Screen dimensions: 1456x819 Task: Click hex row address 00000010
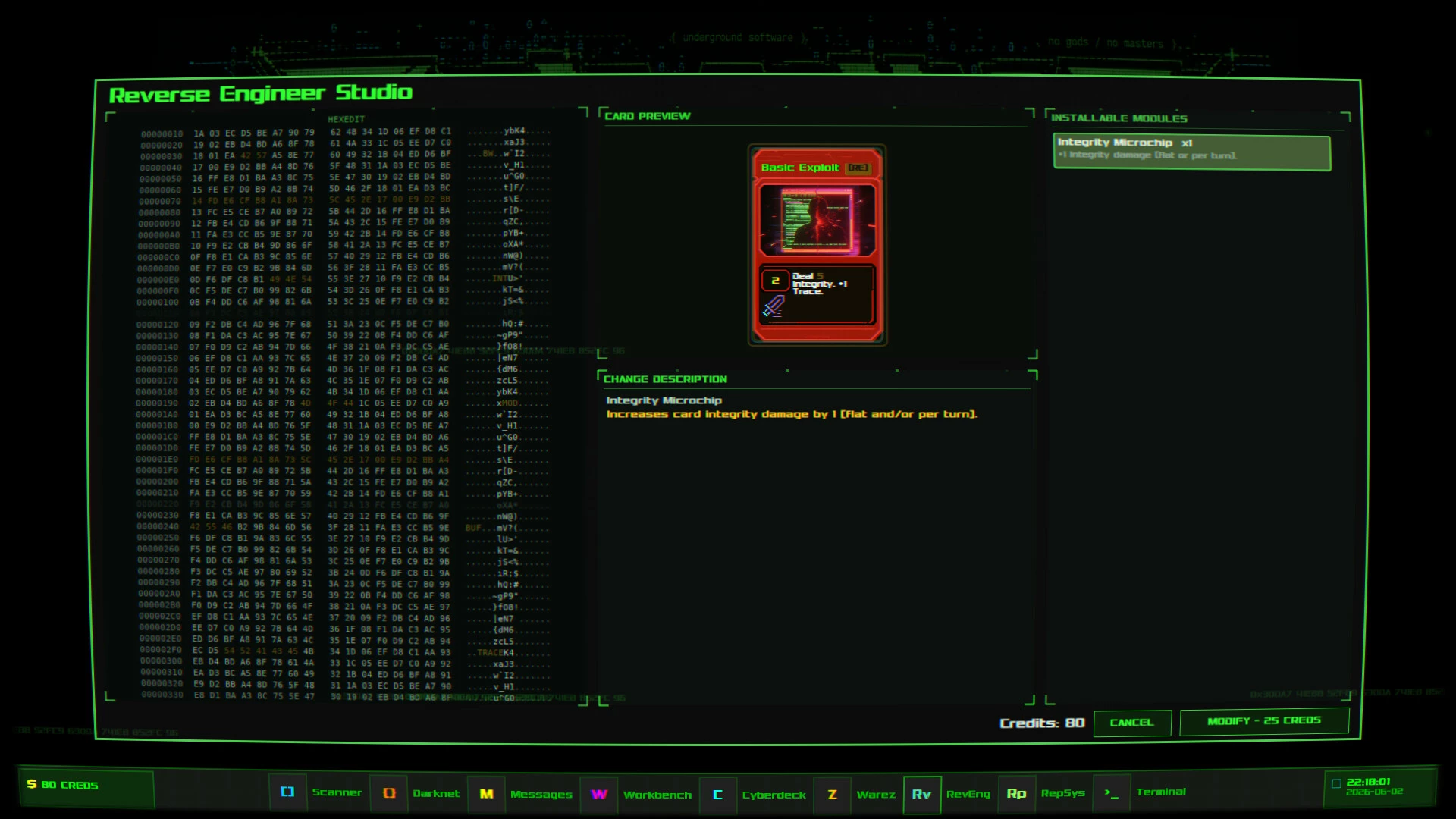162,134
